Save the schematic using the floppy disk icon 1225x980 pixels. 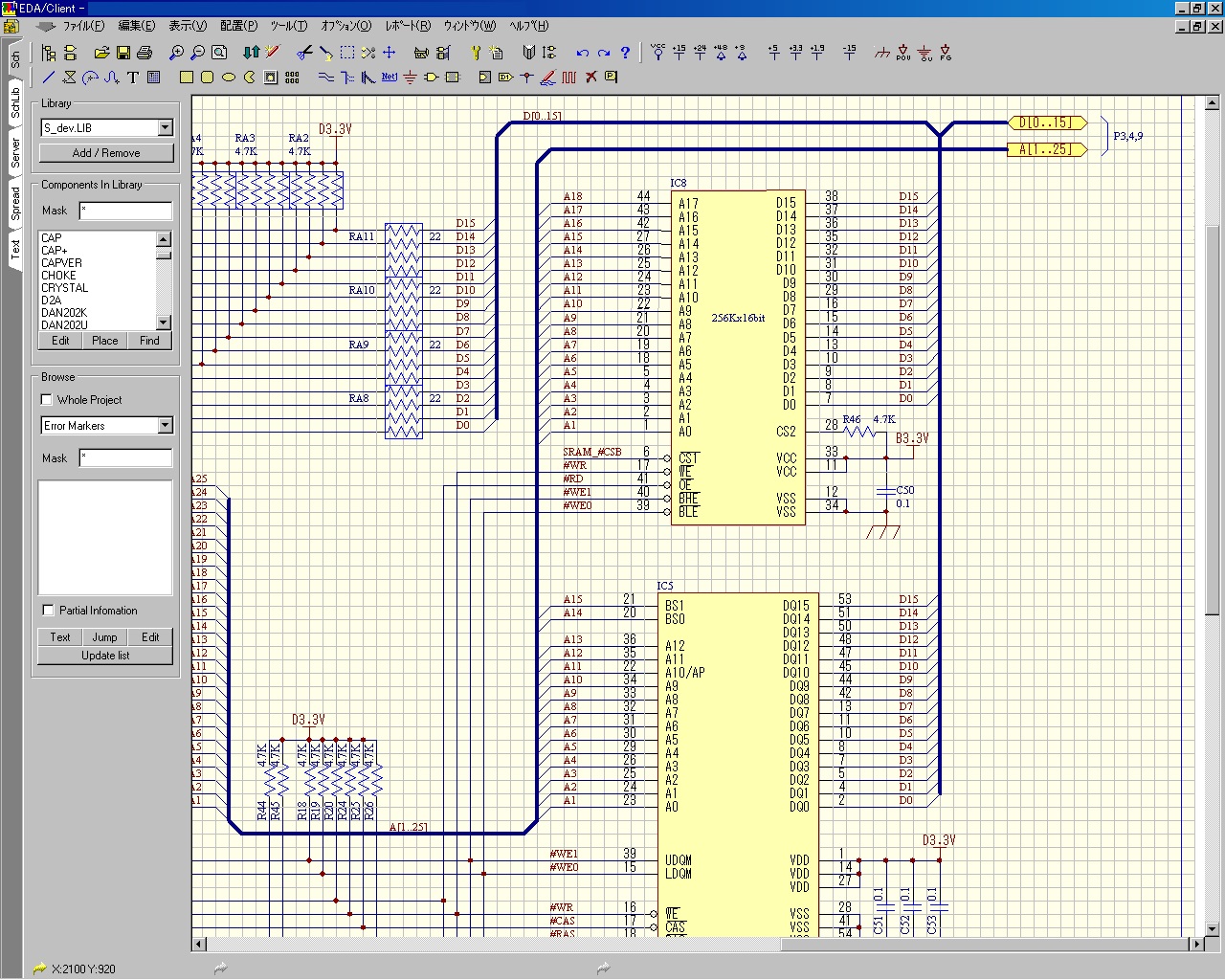click(123, 53)
